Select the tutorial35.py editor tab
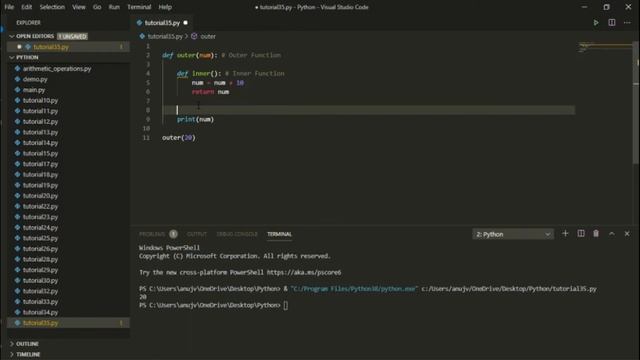640x360 pixels. pyautogui.click(x=162, y=23)
